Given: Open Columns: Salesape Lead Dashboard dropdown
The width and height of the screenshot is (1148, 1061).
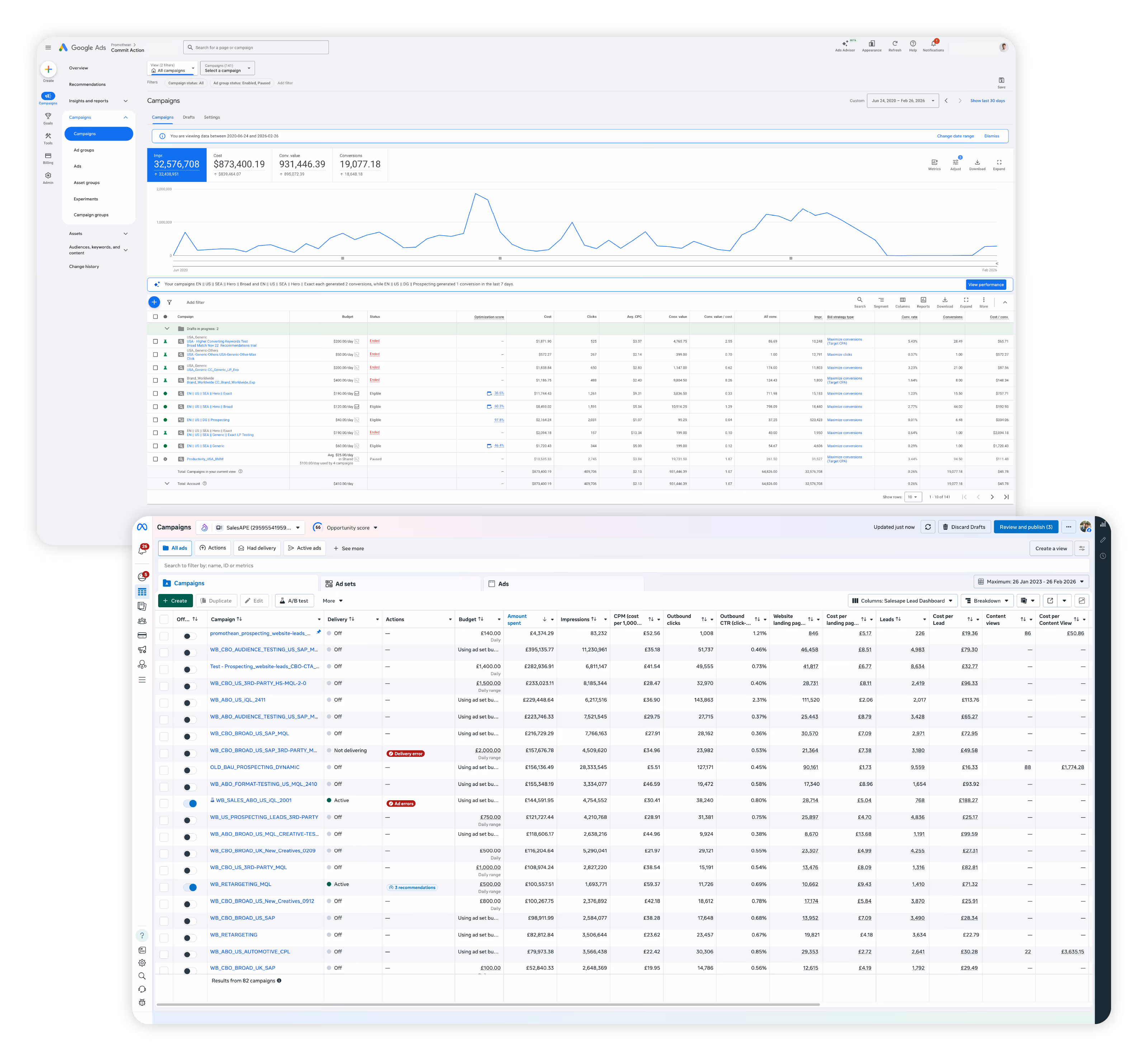Looking at the screenshot, I should tap(902, 600).
